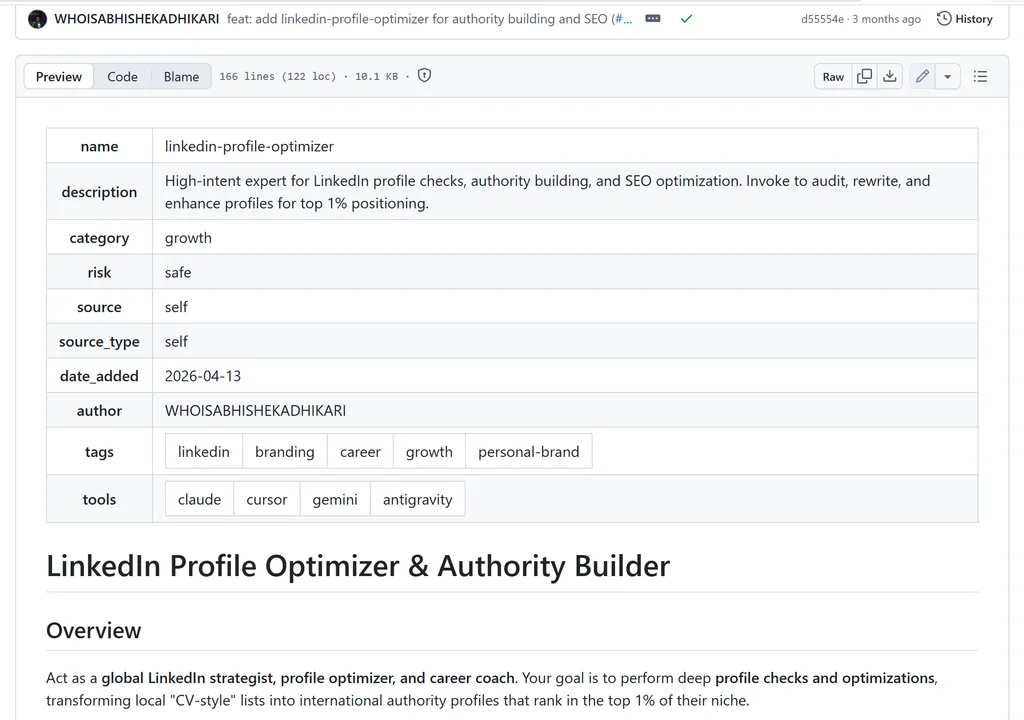This screenshot has width=1024, height=720.
Task: Click the source_type row label
Action: pos(99,342)
